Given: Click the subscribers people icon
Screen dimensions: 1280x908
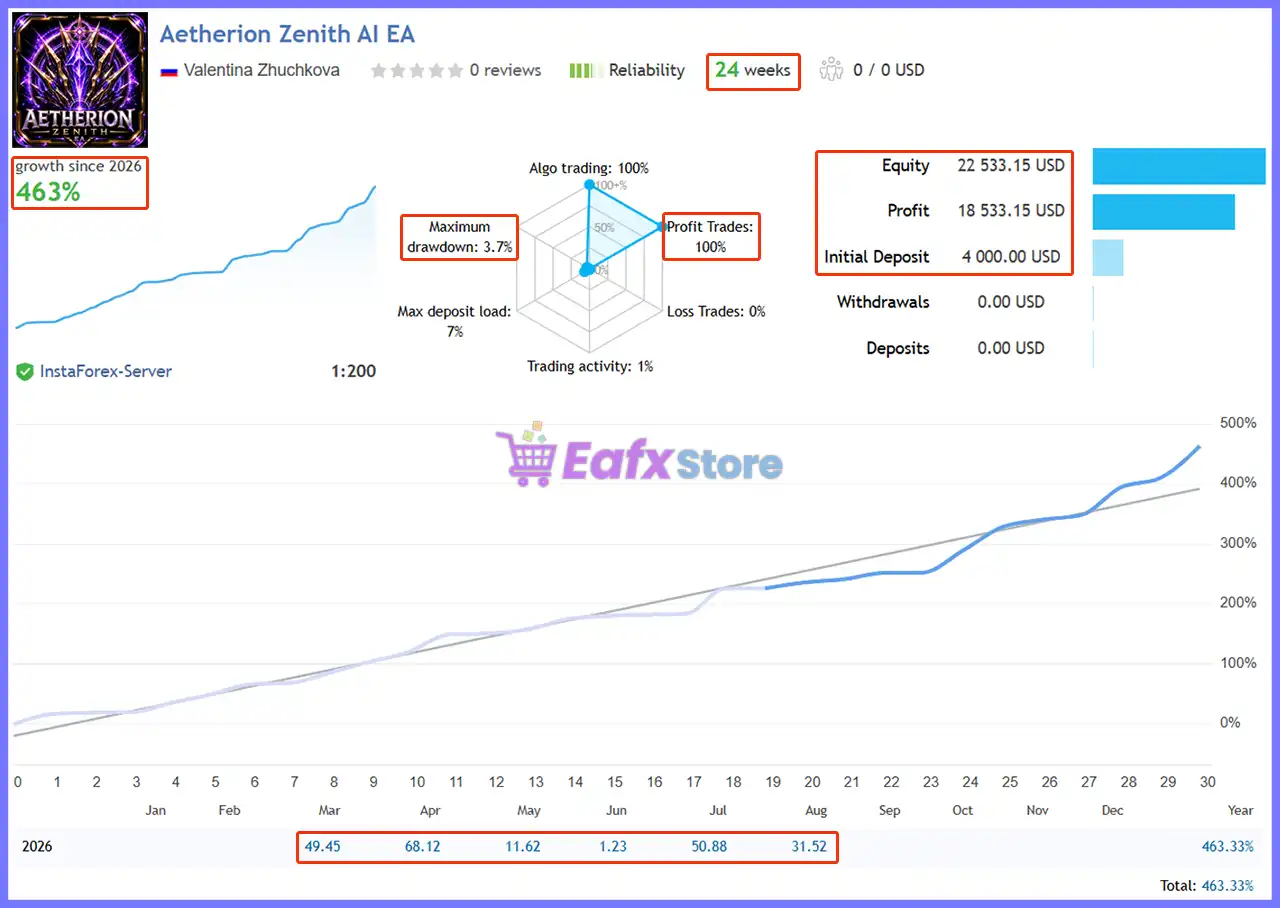Looking at the screenshot, I should [x=831, y=70].
